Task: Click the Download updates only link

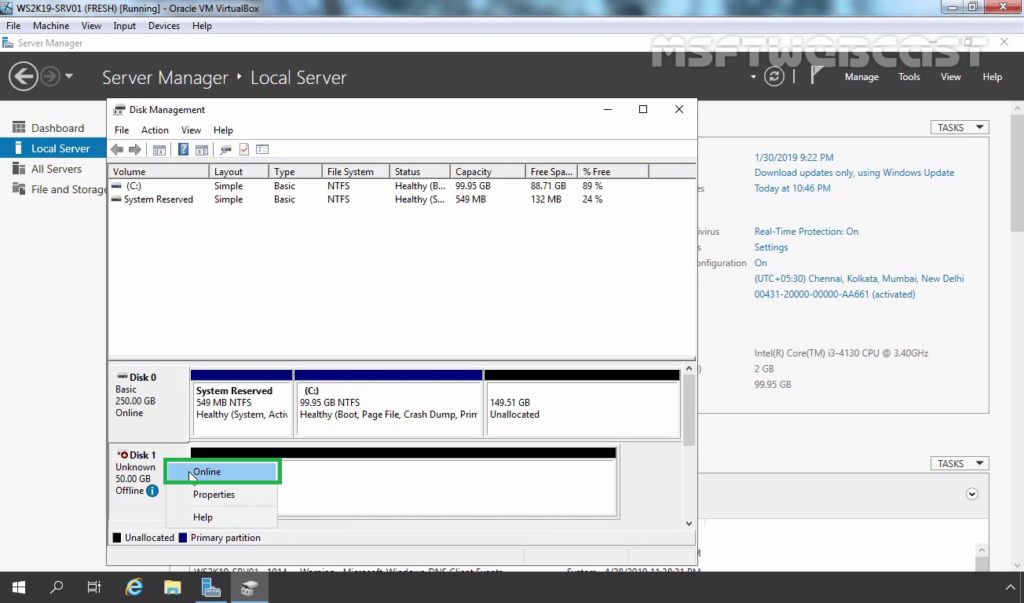Action: click(854, 172)
